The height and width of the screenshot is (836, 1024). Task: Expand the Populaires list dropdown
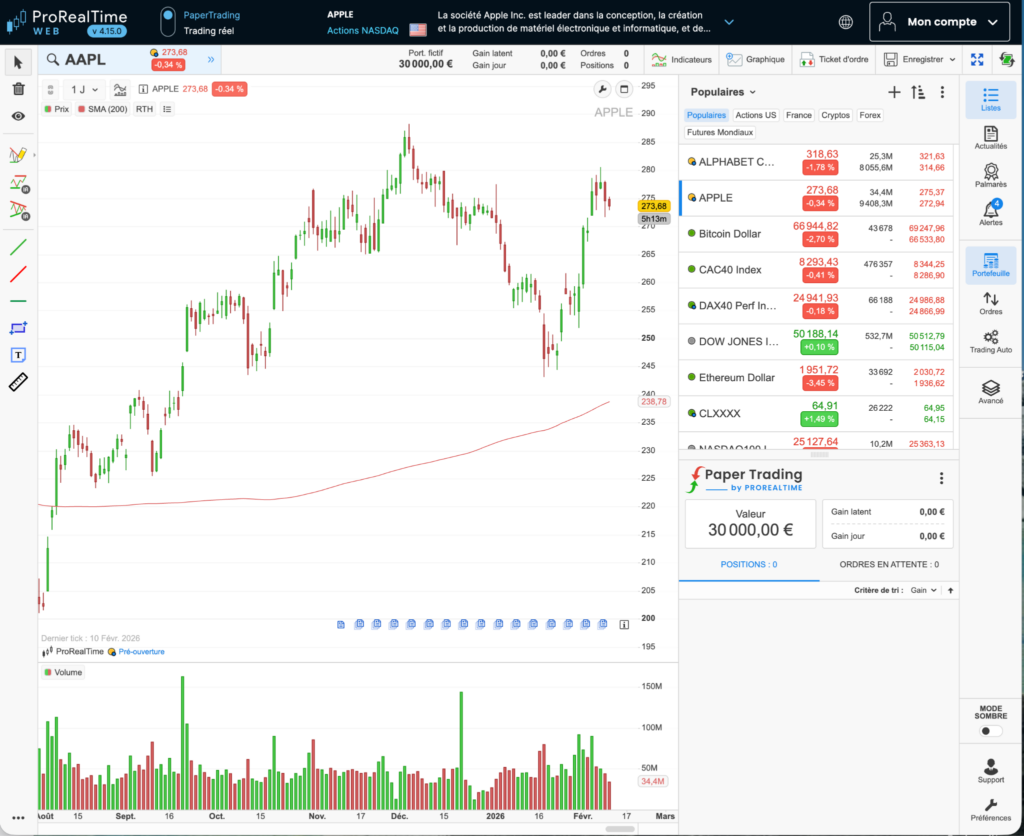pyautogui.click(x=724, y=92)
